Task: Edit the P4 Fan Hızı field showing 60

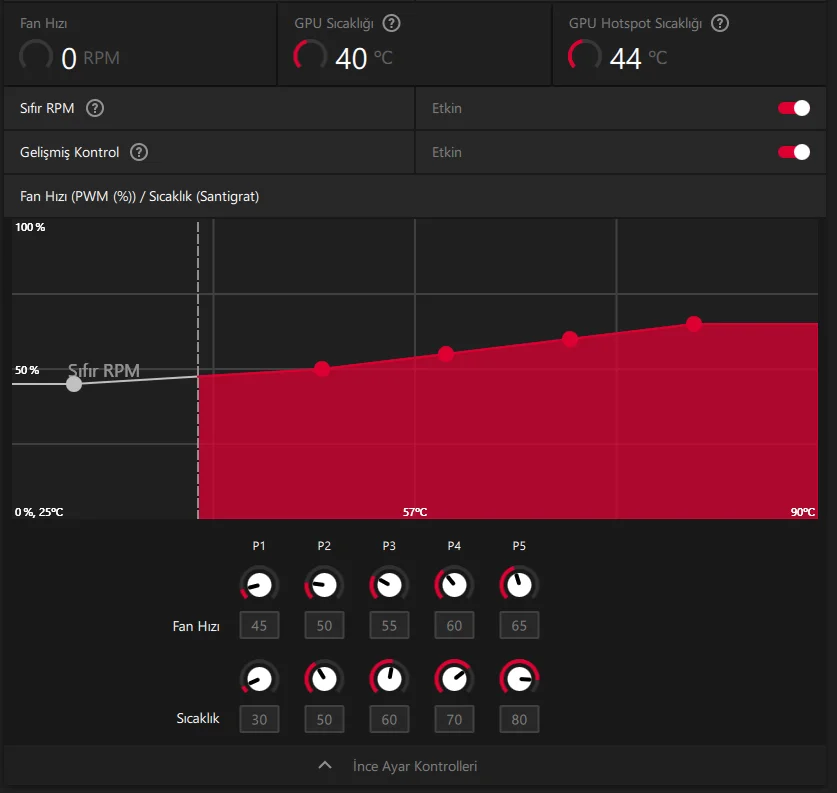Action: click(454, 625)
